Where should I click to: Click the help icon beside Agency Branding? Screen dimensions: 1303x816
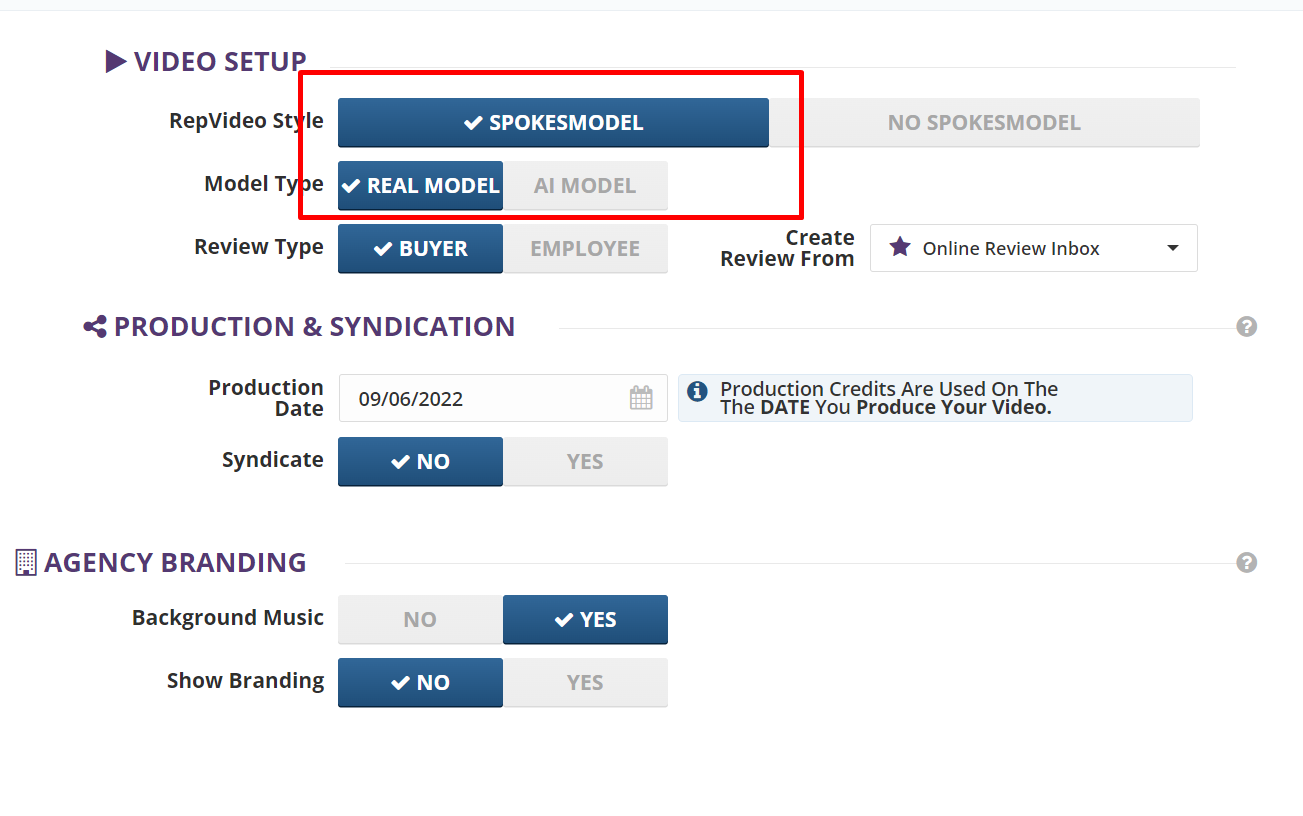[x=1246, y=562]
